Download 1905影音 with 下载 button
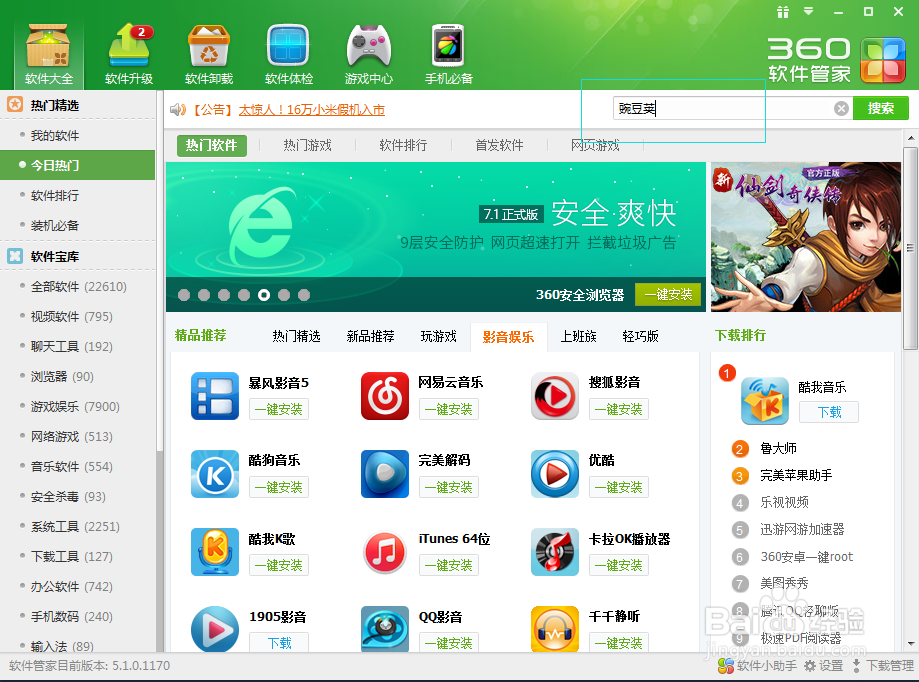This screenshot has width=919, height=682. [x=279, y=643]
